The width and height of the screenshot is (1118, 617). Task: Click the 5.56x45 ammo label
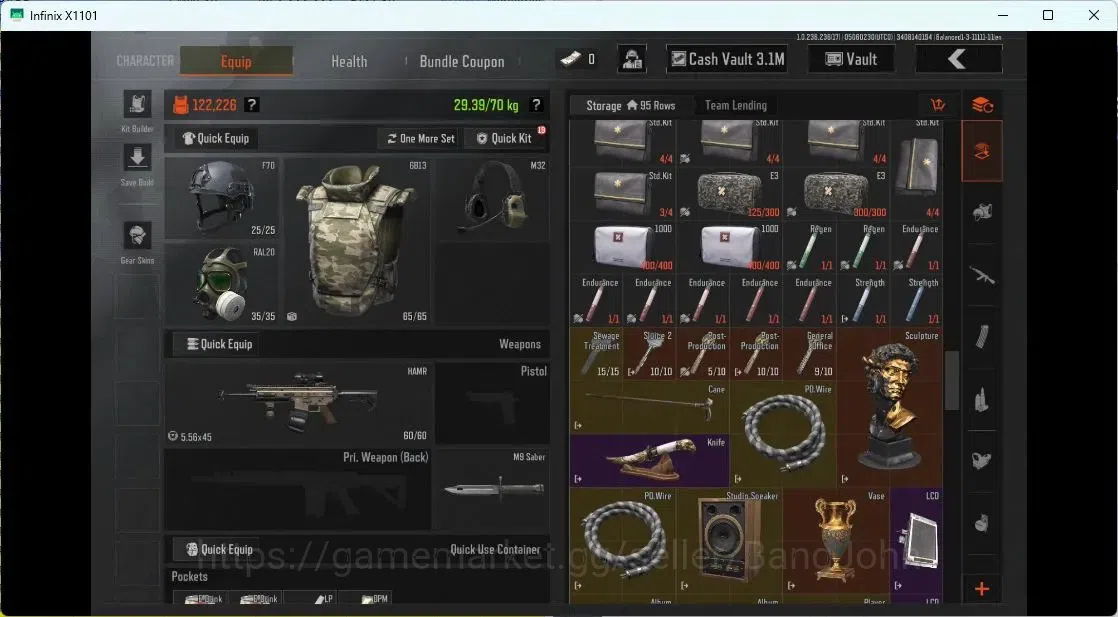[195, 437]
